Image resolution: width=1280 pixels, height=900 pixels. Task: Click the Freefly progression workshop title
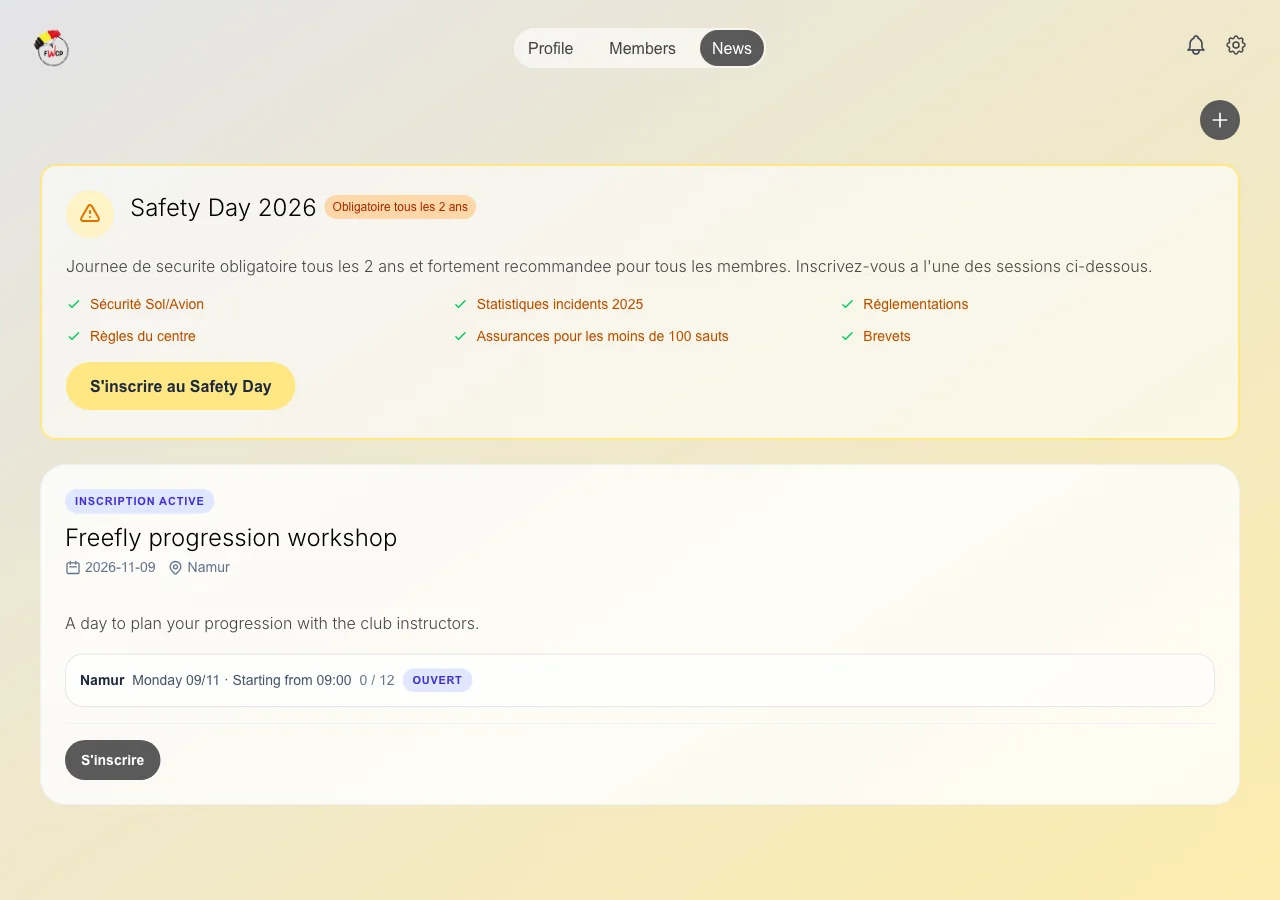(x=231, y=537)
